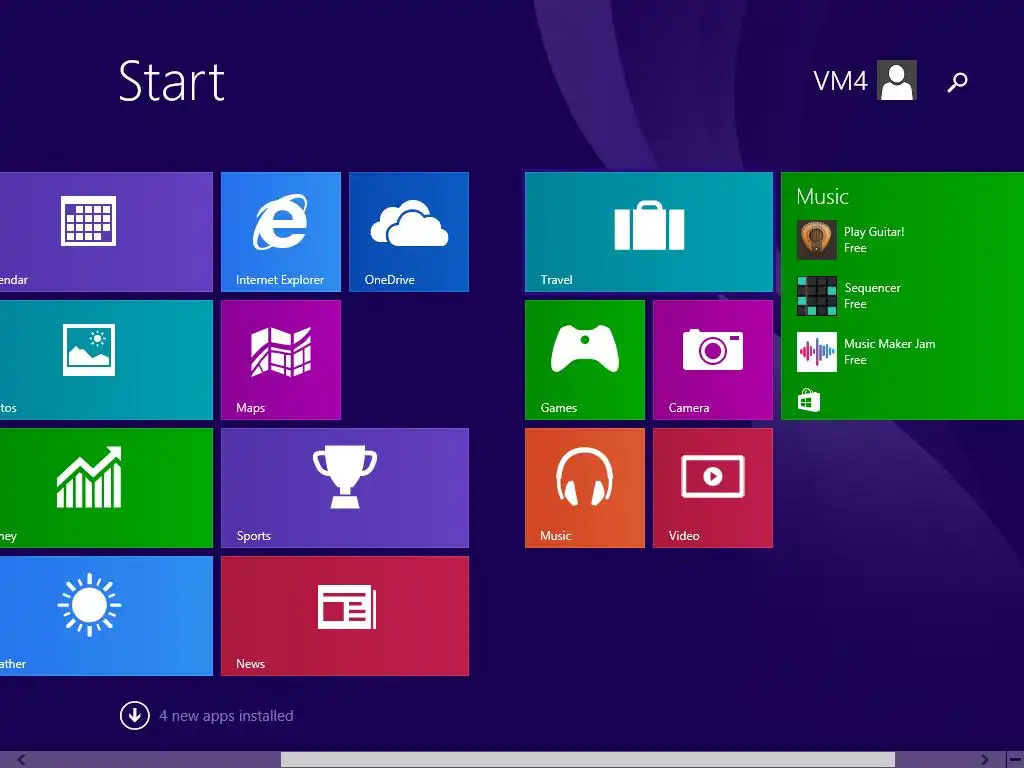Image resolution: width=1024 pixels, height=768 pixels.
Task: Click the 'Music' heading of green tile
Action: pos(822,197)
